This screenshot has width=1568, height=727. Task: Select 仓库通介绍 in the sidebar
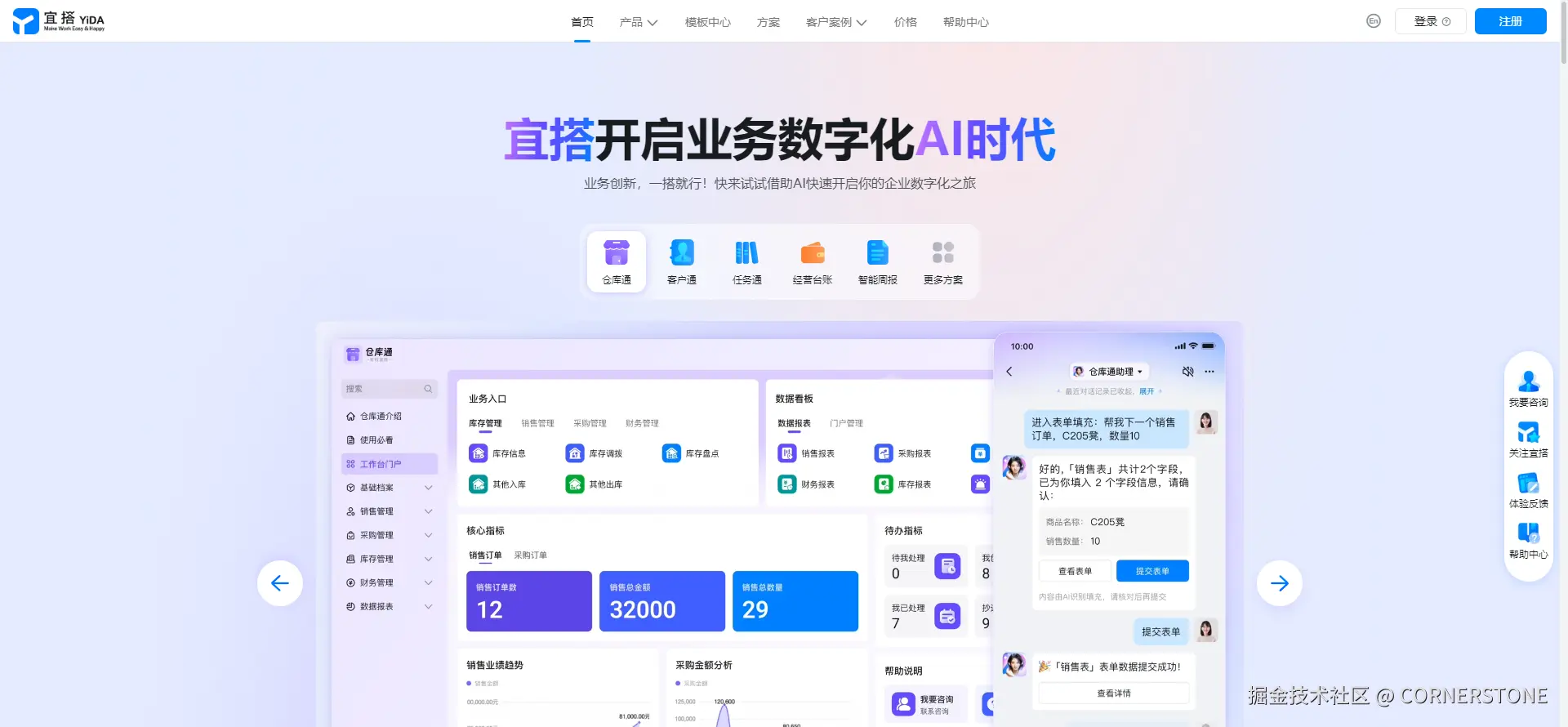[390, 416]
